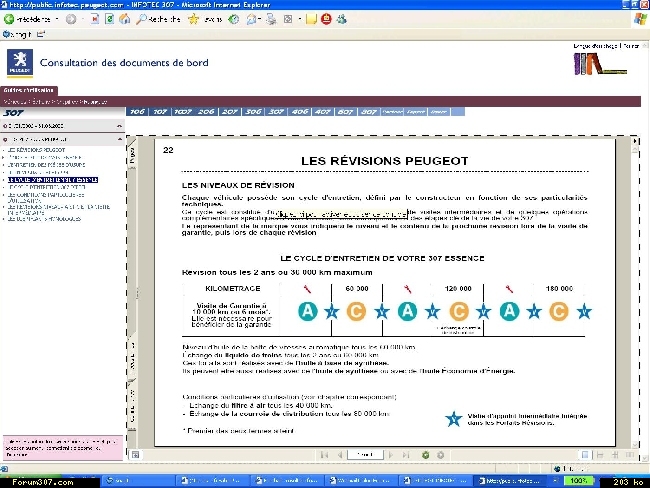This screenshot has width=650, height=488.
Task: Switch to first document taskbar button
Action: pos(212,481)
